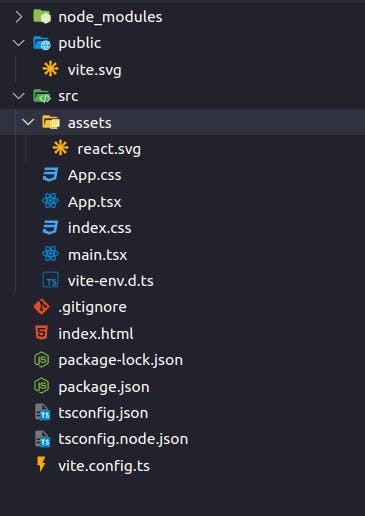Select the public folder name

tap(80, 44)
